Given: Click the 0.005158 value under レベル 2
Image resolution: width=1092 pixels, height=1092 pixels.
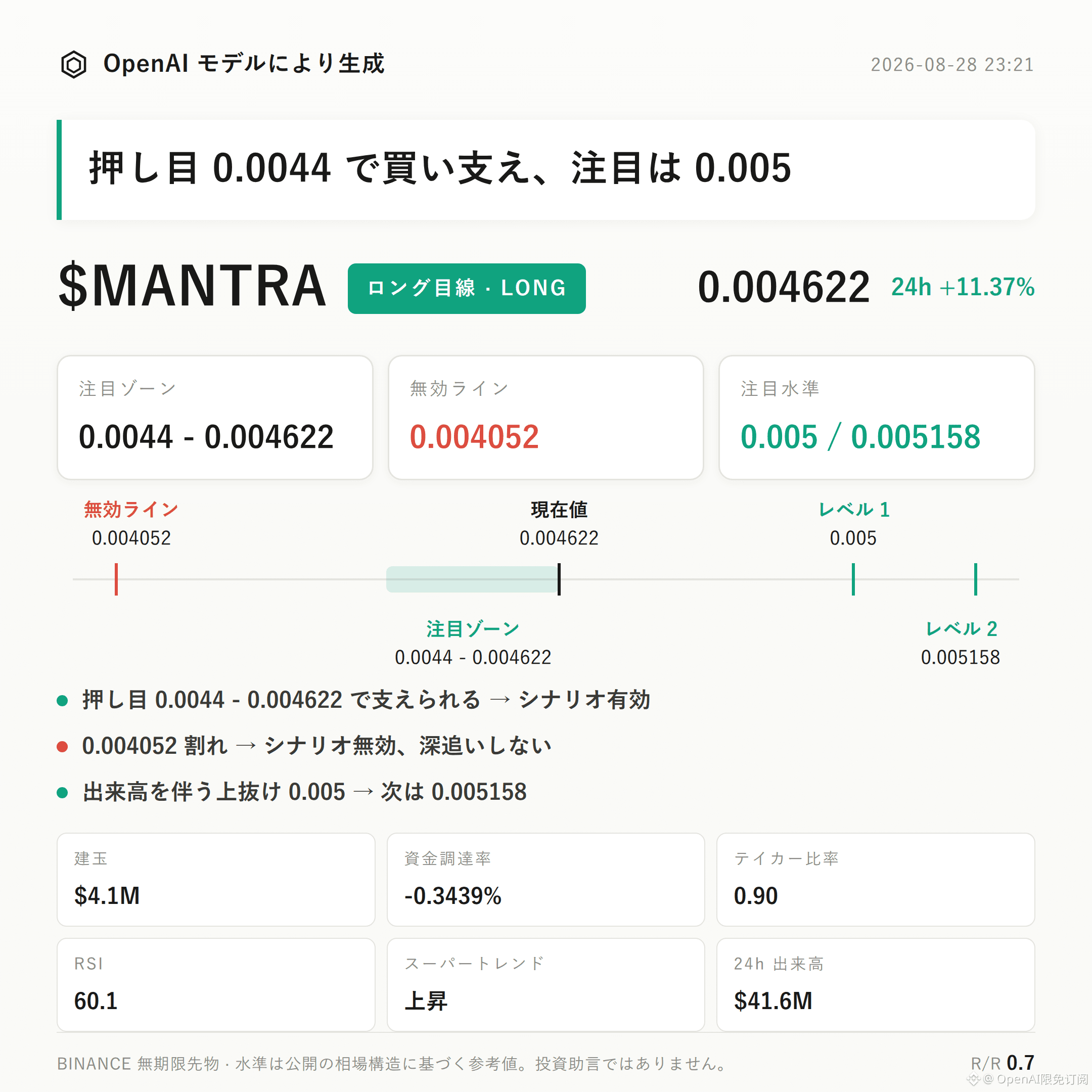Looking at the screenshot, I should [961, 657].
